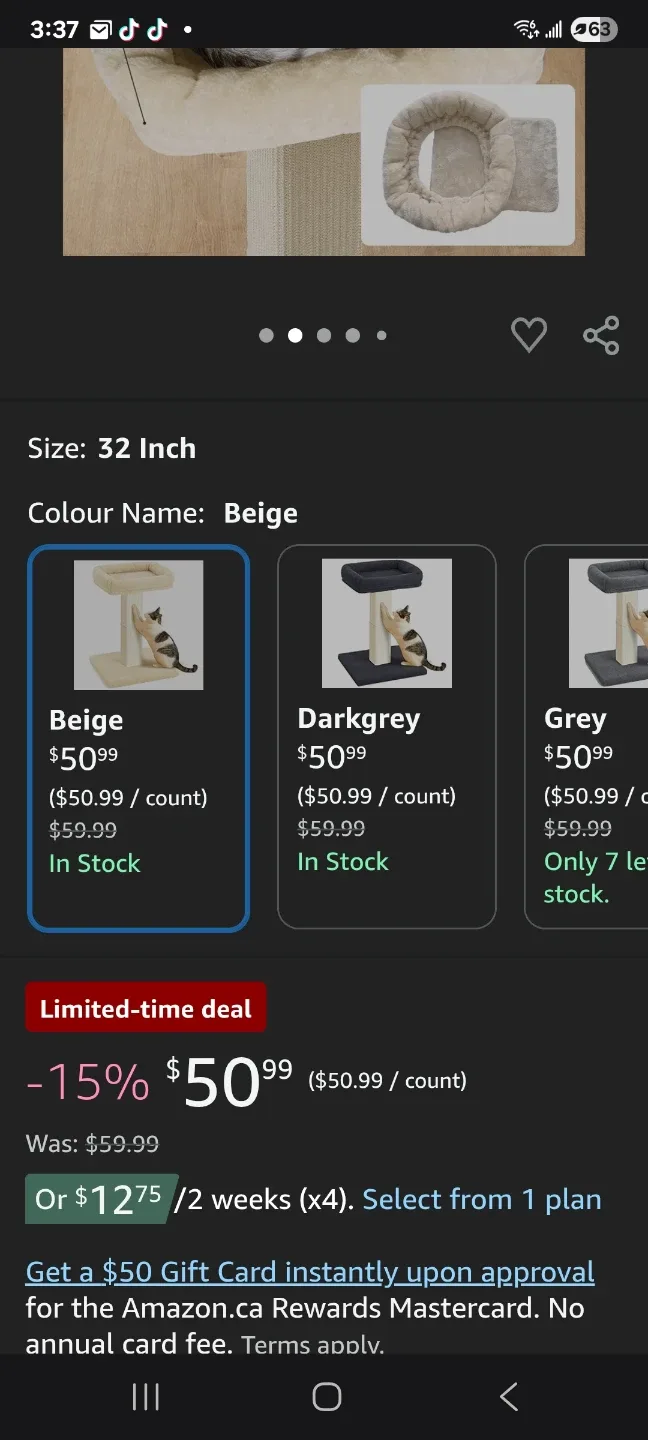Screen dimensions: 648x1440
Task: Open payment plans via Select from 1 plan
Action: point(481,1199)
